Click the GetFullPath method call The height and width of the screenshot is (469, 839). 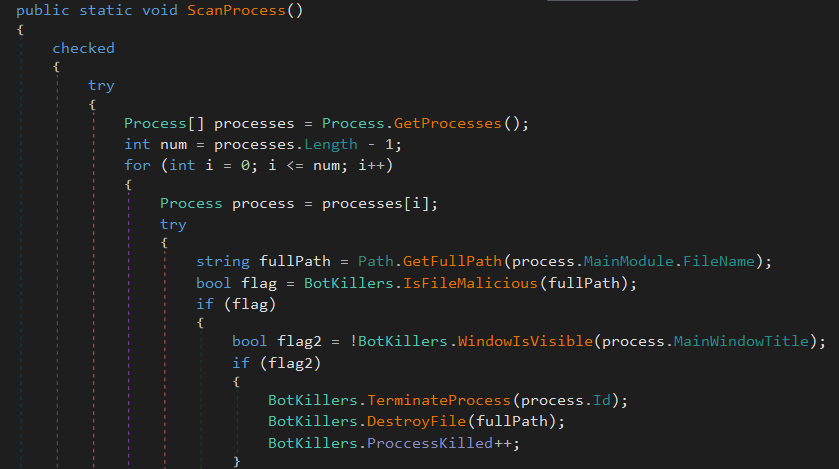[452, 262]
